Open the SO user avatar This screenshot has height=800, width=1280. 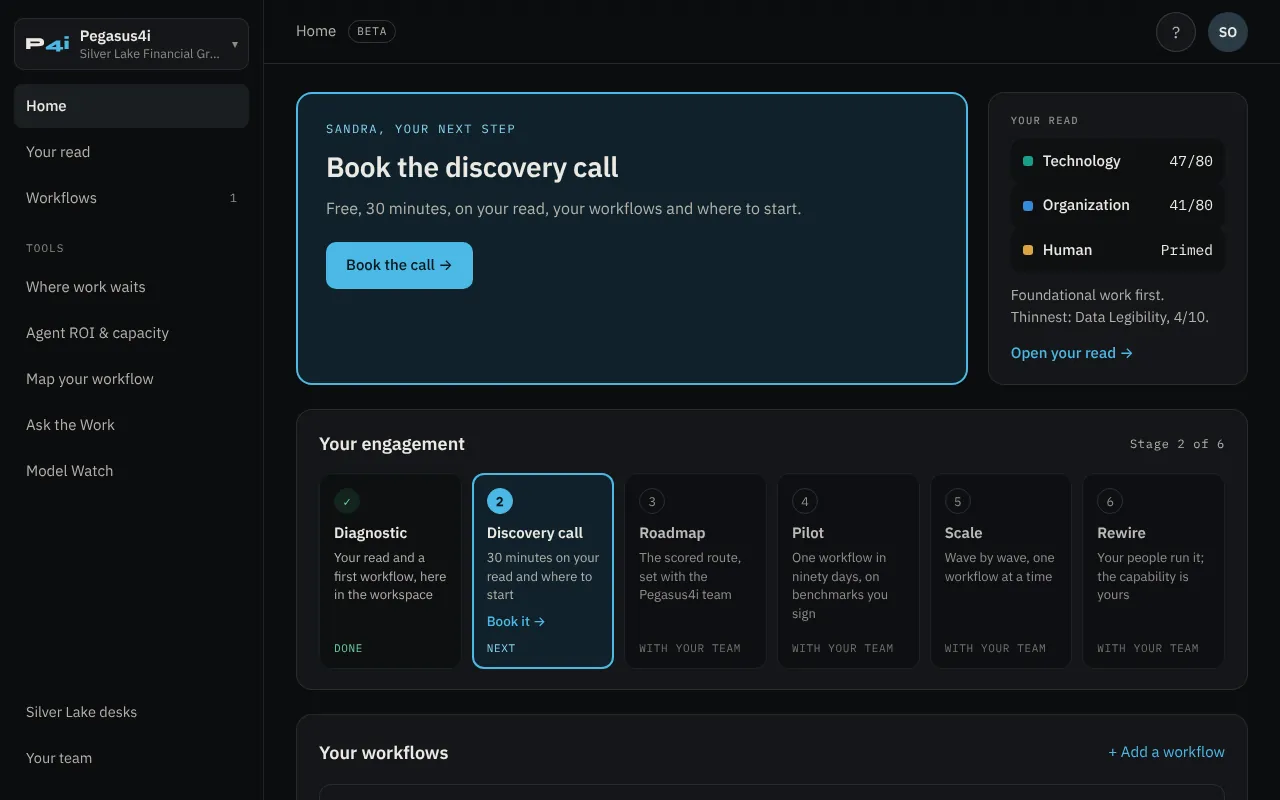(1228, 32)
